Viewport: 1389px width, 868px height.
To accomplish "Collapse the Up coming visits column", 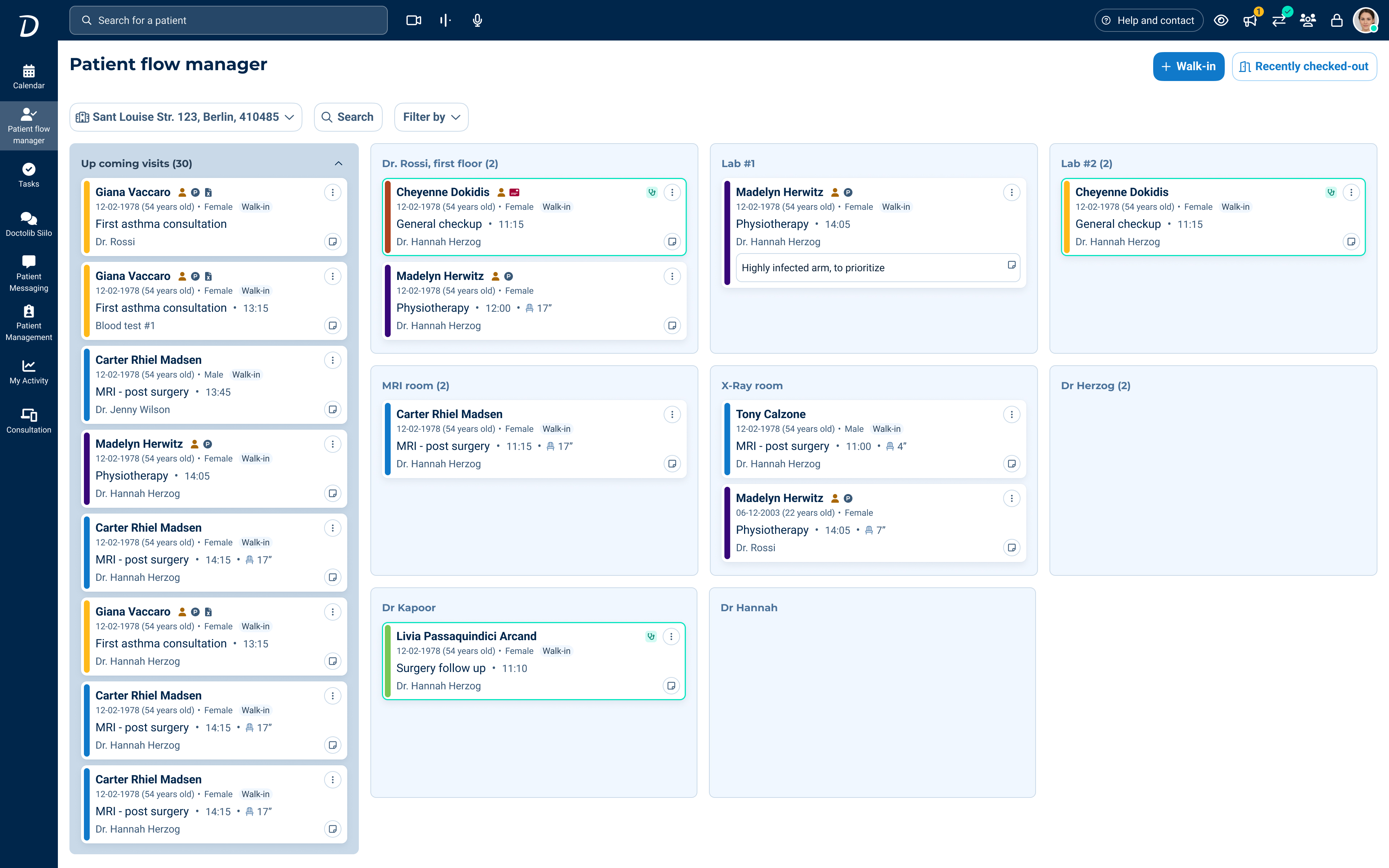I will (x=339, y=163).
